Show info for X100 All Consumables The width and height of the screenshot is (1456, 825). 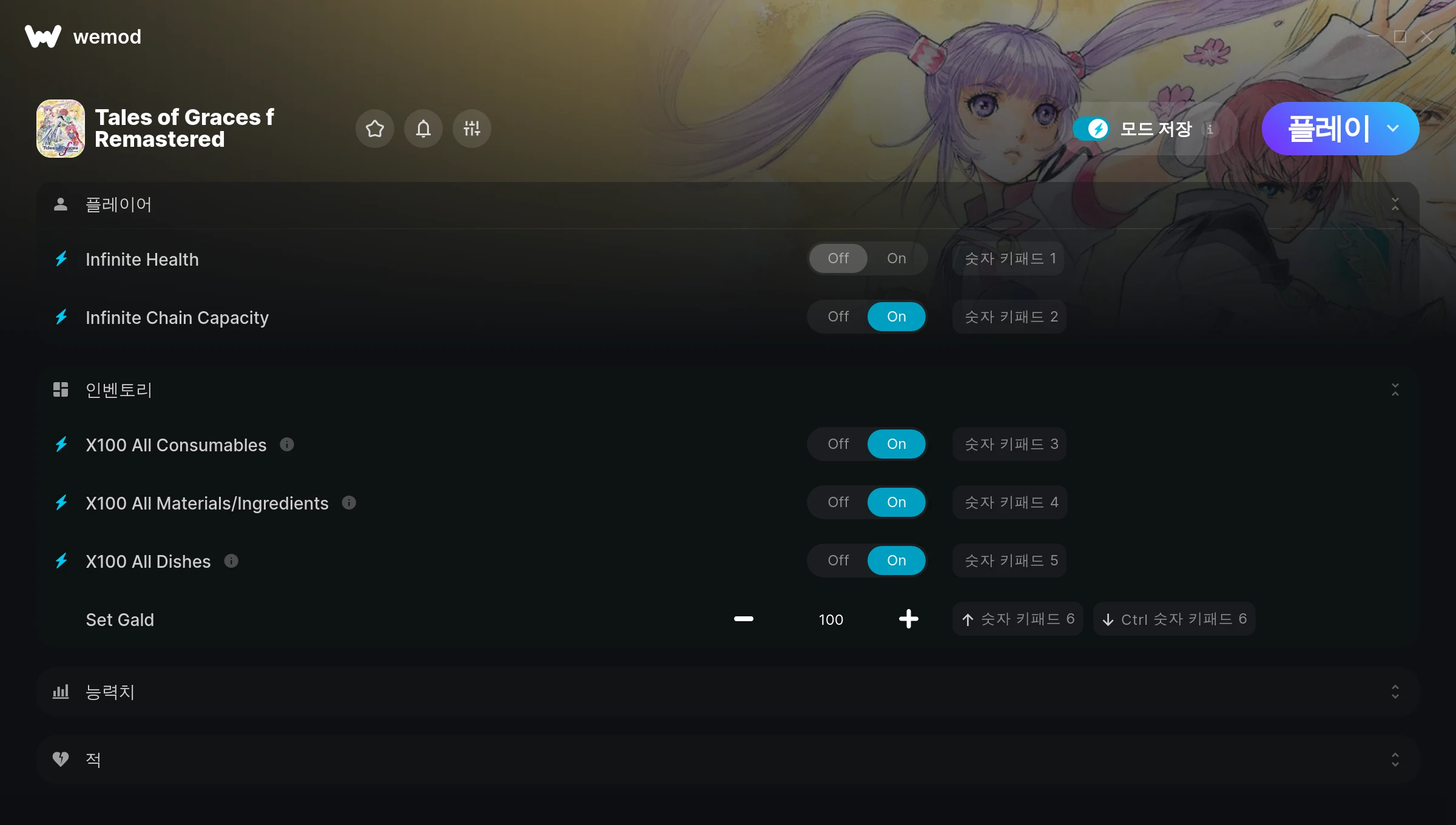(x=287, y=445)
